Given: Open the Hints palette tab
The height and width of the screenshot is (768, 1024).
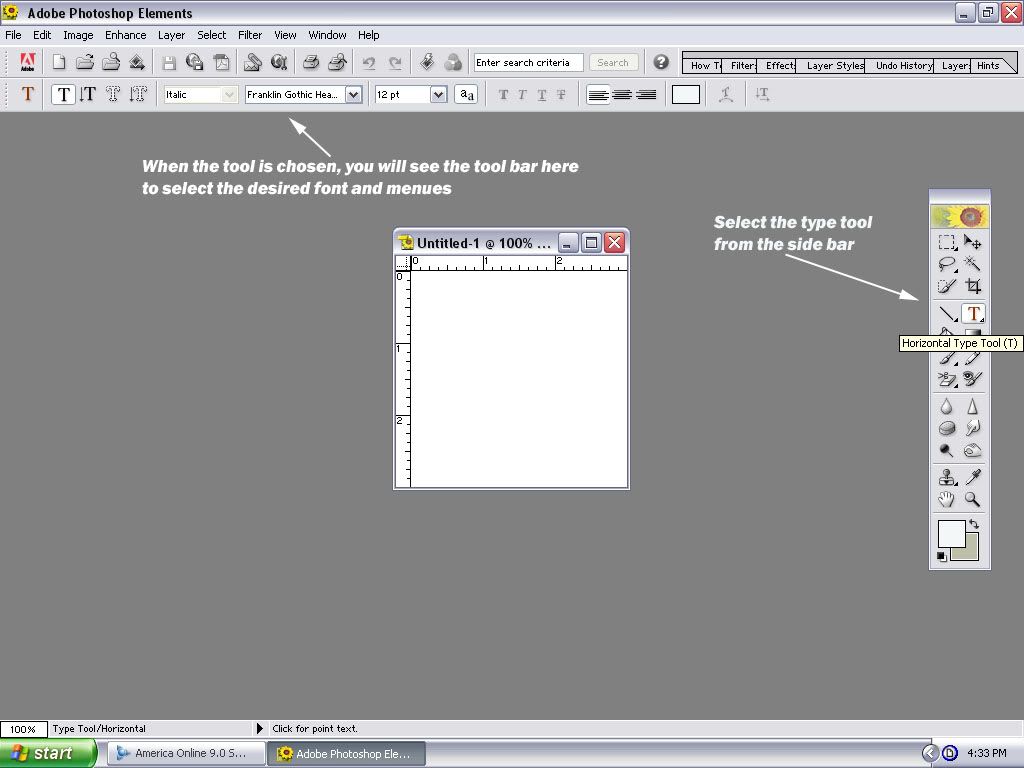Looking at the screenshot, I should tap(988, 65).
